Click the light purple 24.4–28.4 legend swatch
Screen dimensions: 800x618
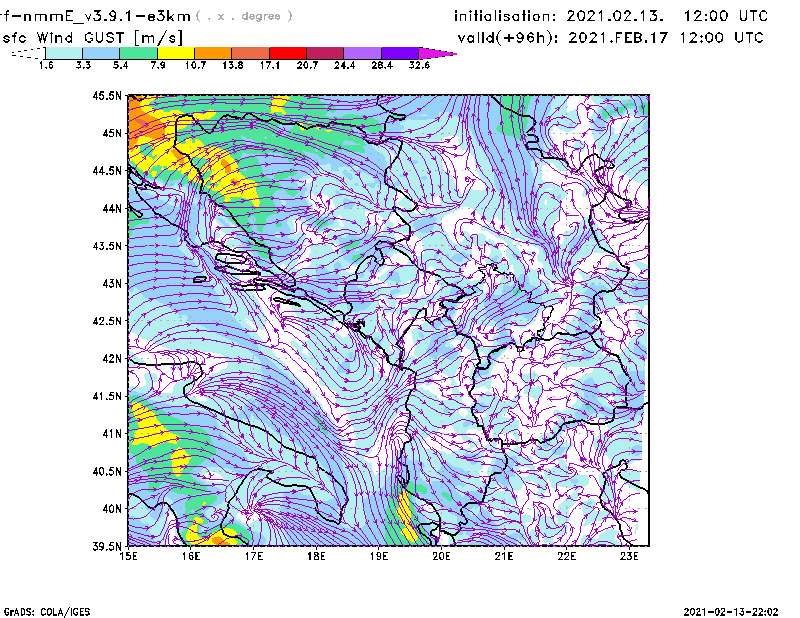[x=362, y=53]
